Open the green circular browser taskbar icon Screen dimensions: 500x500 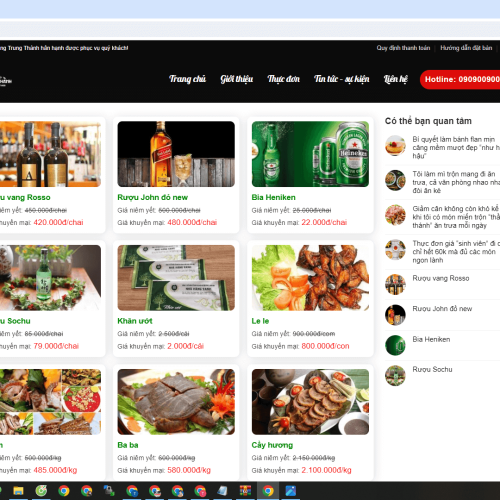(41, 491)
